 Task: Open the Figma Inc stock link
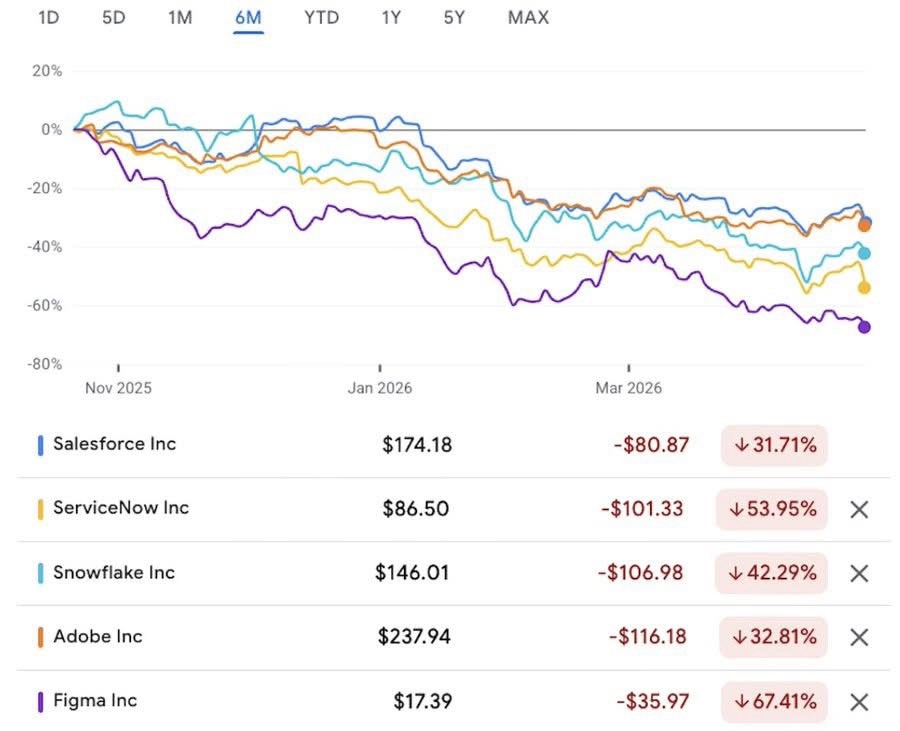point(95,701)
